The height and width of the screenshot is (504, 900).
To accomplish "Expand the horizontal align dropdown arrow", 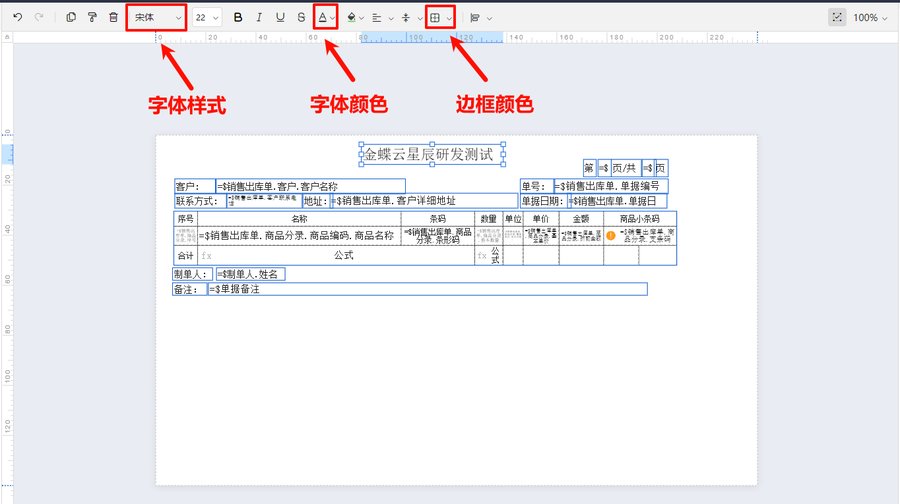I will click(x=391, y=18).
